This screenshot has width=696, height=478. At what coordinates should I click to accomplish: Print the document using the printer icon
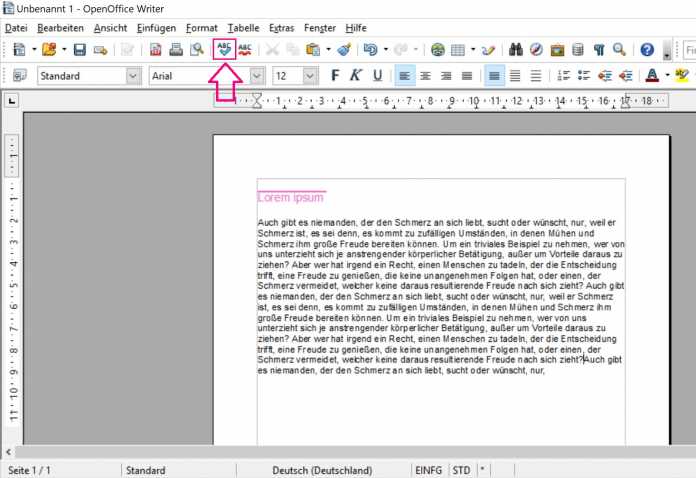(x=176, y=49)
